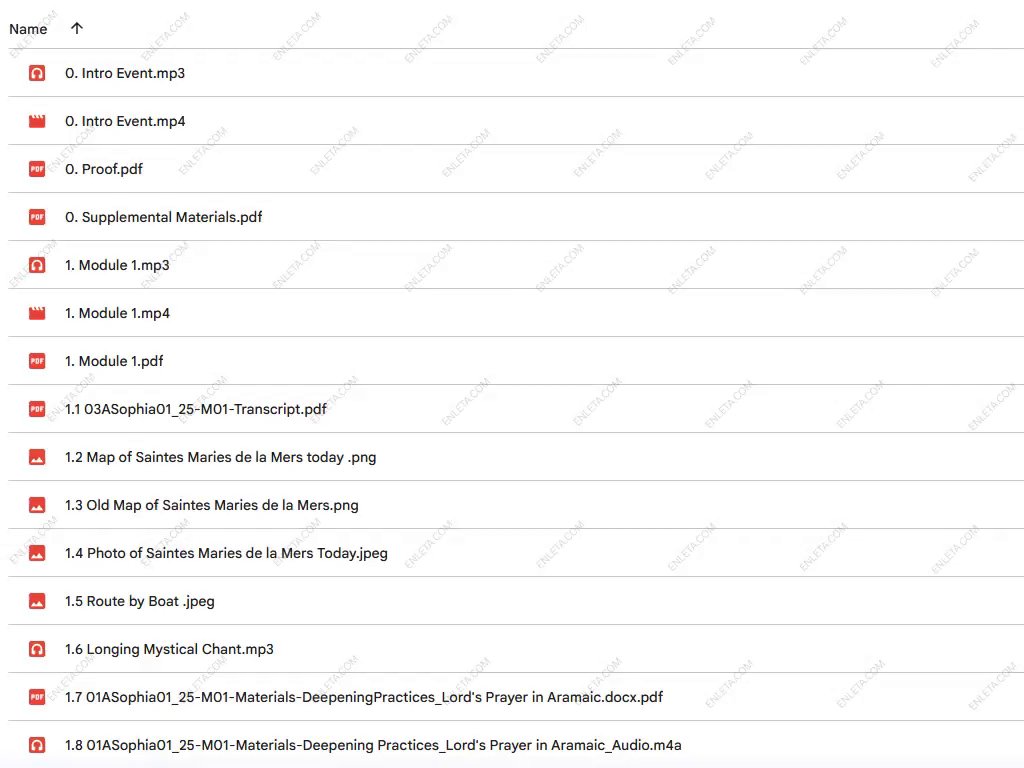The width and height of the screenshot is (1024, 768).
Task: Click the image icon for Photo of Saintes Maries
Action: point(37,553)
